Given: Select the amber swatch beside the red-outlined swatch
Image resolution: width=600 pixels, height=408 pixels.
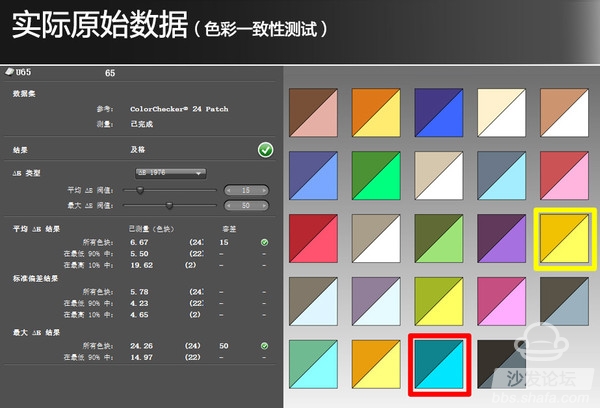Looking at the screenshot, I should click(x=376, y=364).
